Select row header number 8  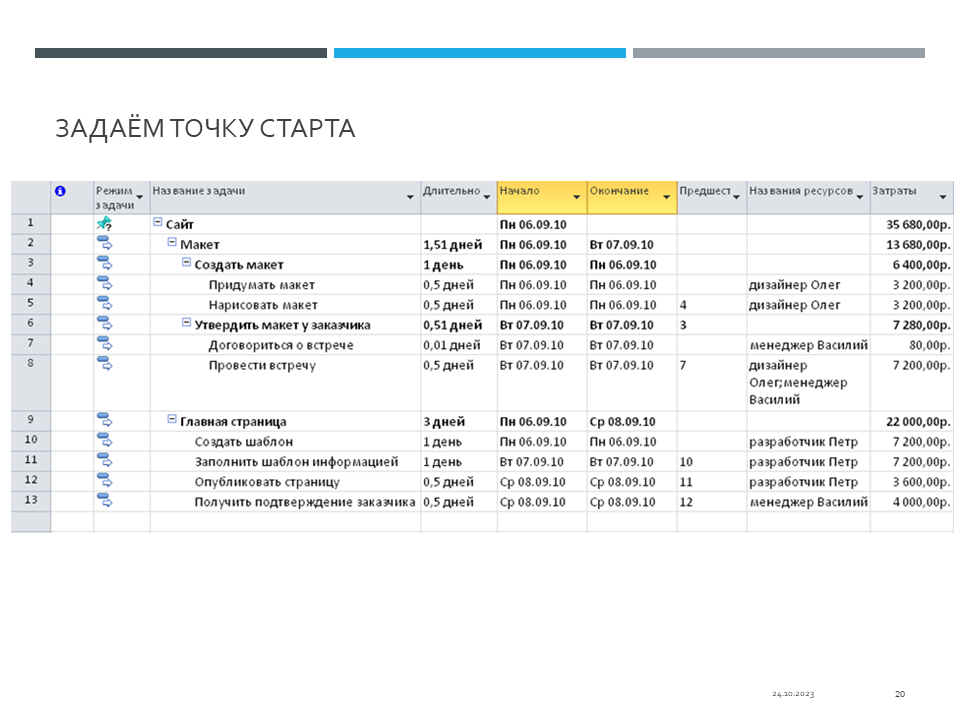31,383
